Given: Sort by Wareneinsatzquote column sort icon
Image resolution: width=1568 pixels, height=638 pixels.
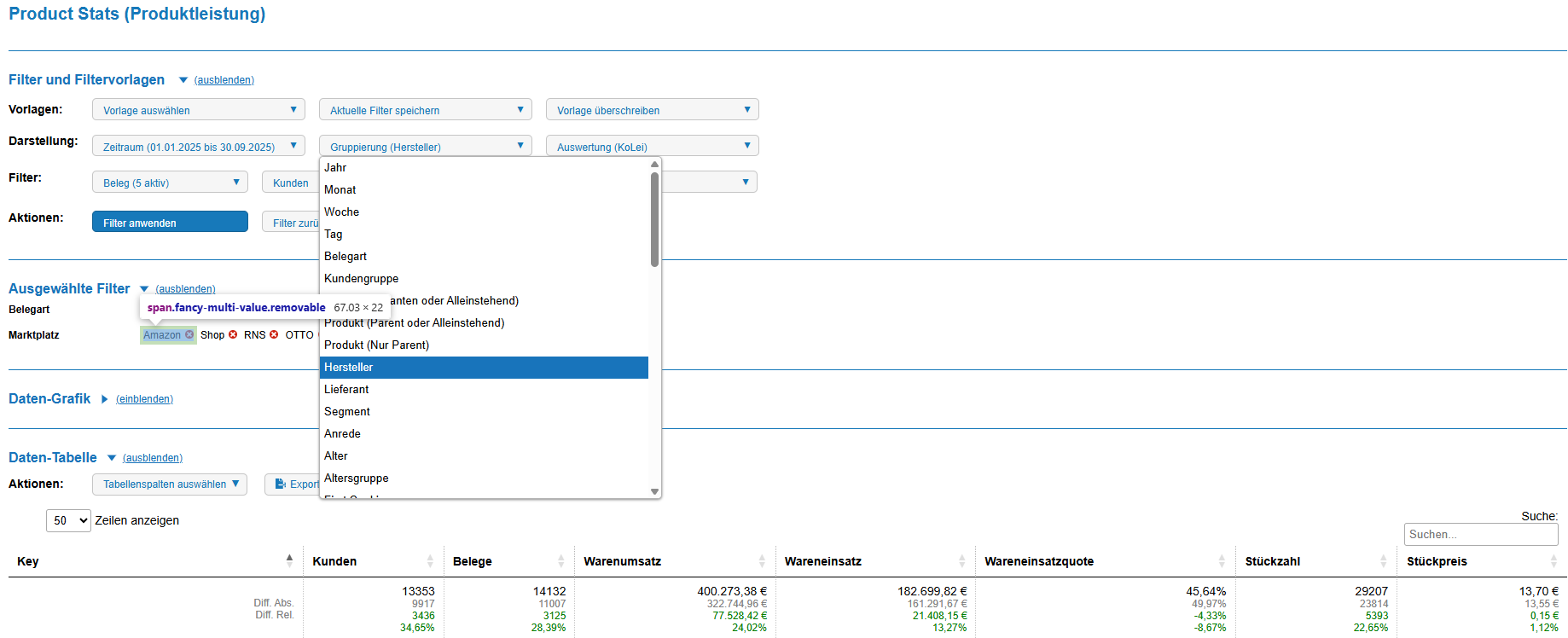Looking at the screenshot, I should [x=1222, y=561].
